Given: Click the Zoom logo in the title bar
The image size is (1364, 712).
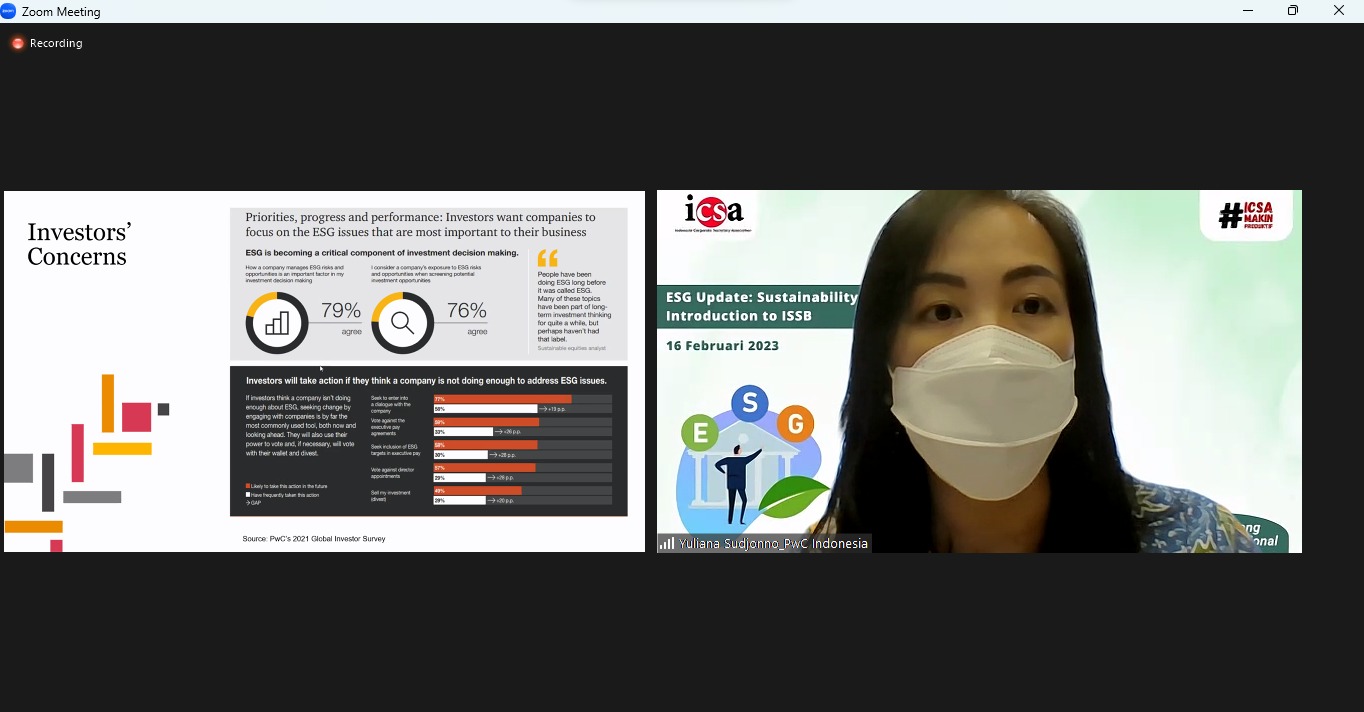Looking at the screenshot, I should [9, 11].
